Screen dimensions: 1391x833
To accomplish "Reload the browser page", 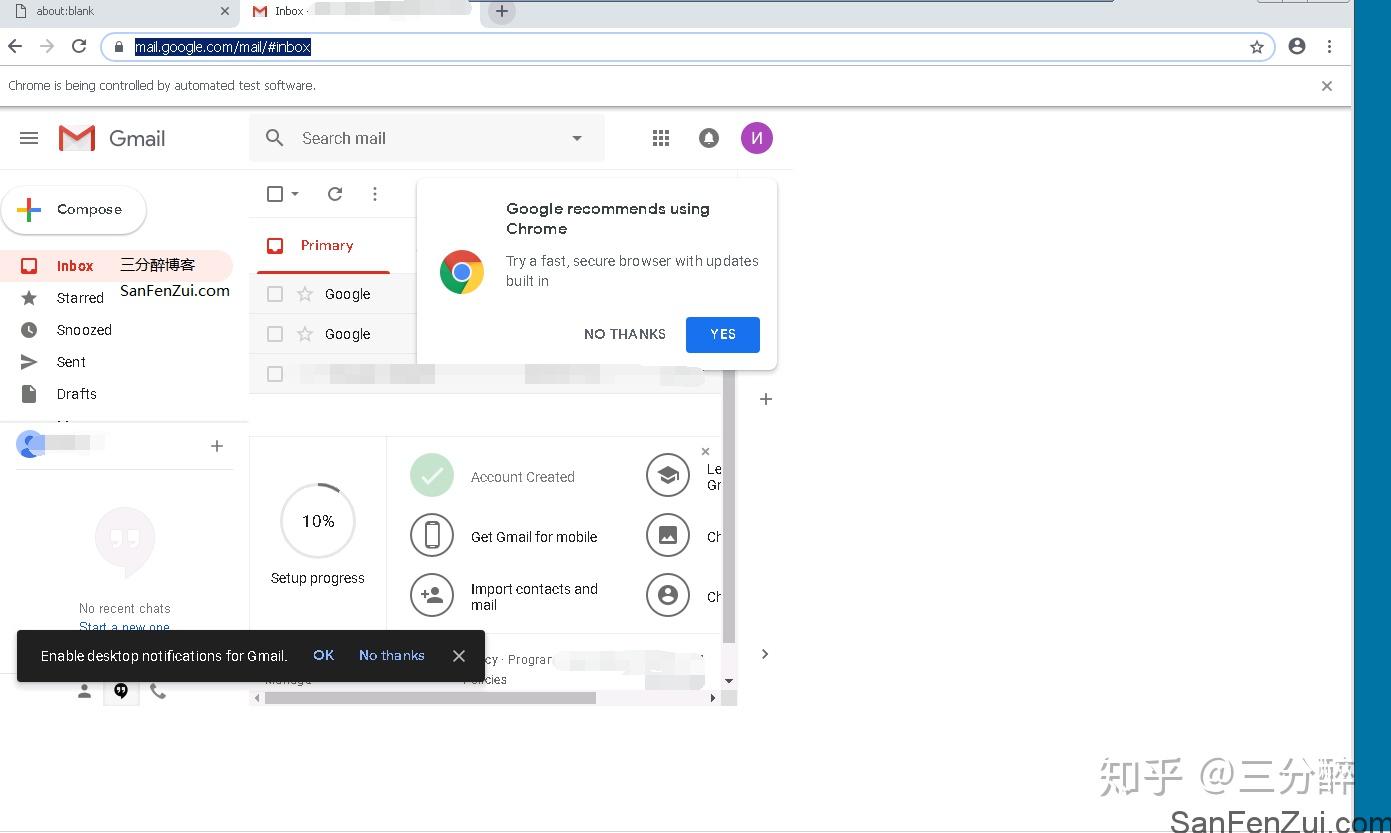I will tap(79, 46).
